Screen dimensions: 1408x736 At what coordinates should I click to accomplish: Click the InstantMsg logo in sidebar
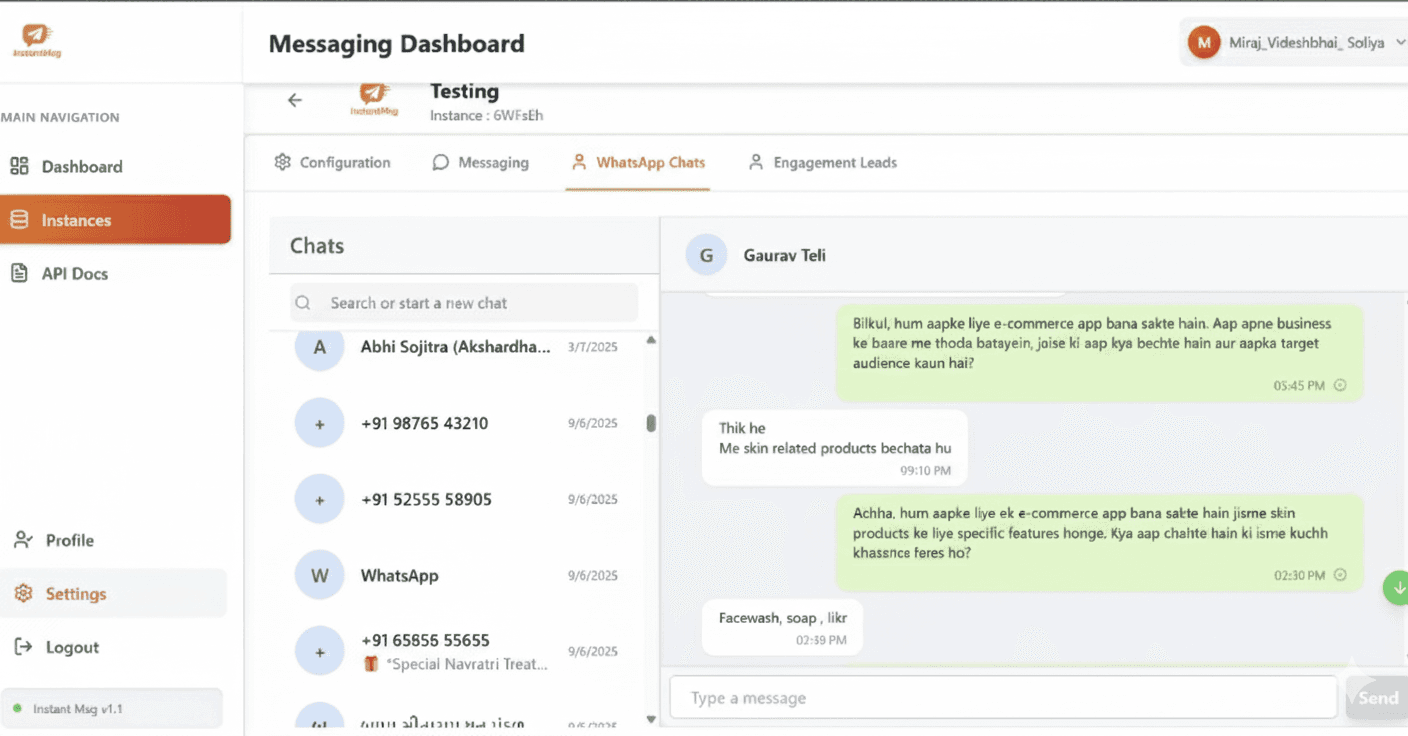point(37,41)
